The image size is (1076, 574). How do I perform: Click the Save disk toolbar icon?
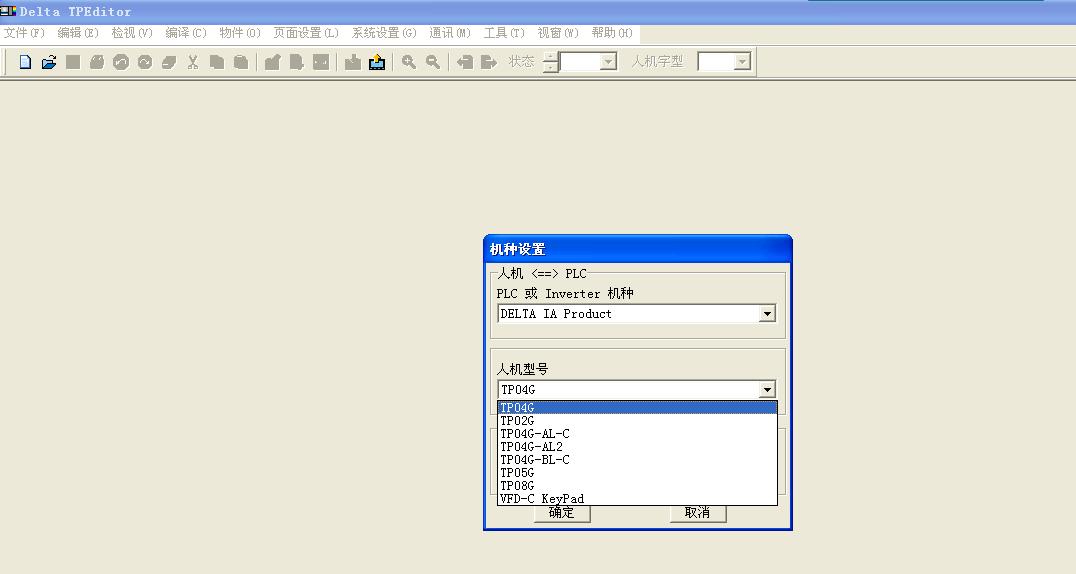tap(73, 62)
